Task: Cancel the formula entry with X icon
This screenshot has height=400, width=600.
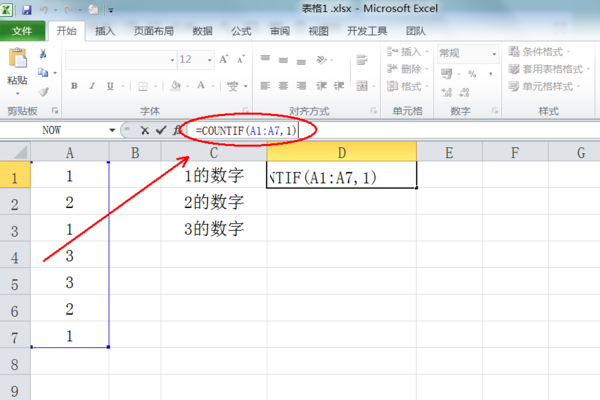Action: click(x=145, y=130)
